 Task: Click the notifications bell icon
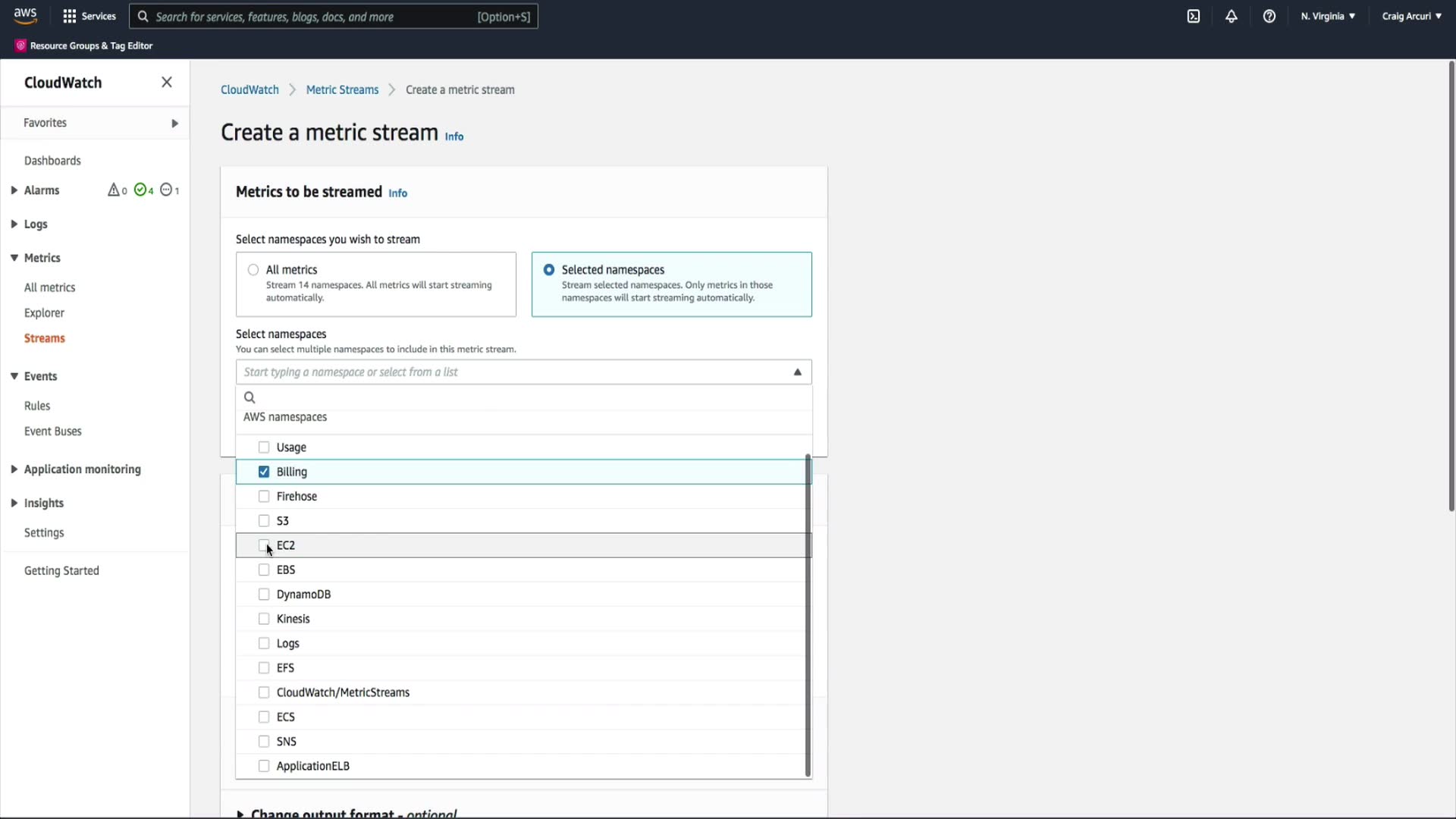pyautogui.click(x=1232, y=16)
